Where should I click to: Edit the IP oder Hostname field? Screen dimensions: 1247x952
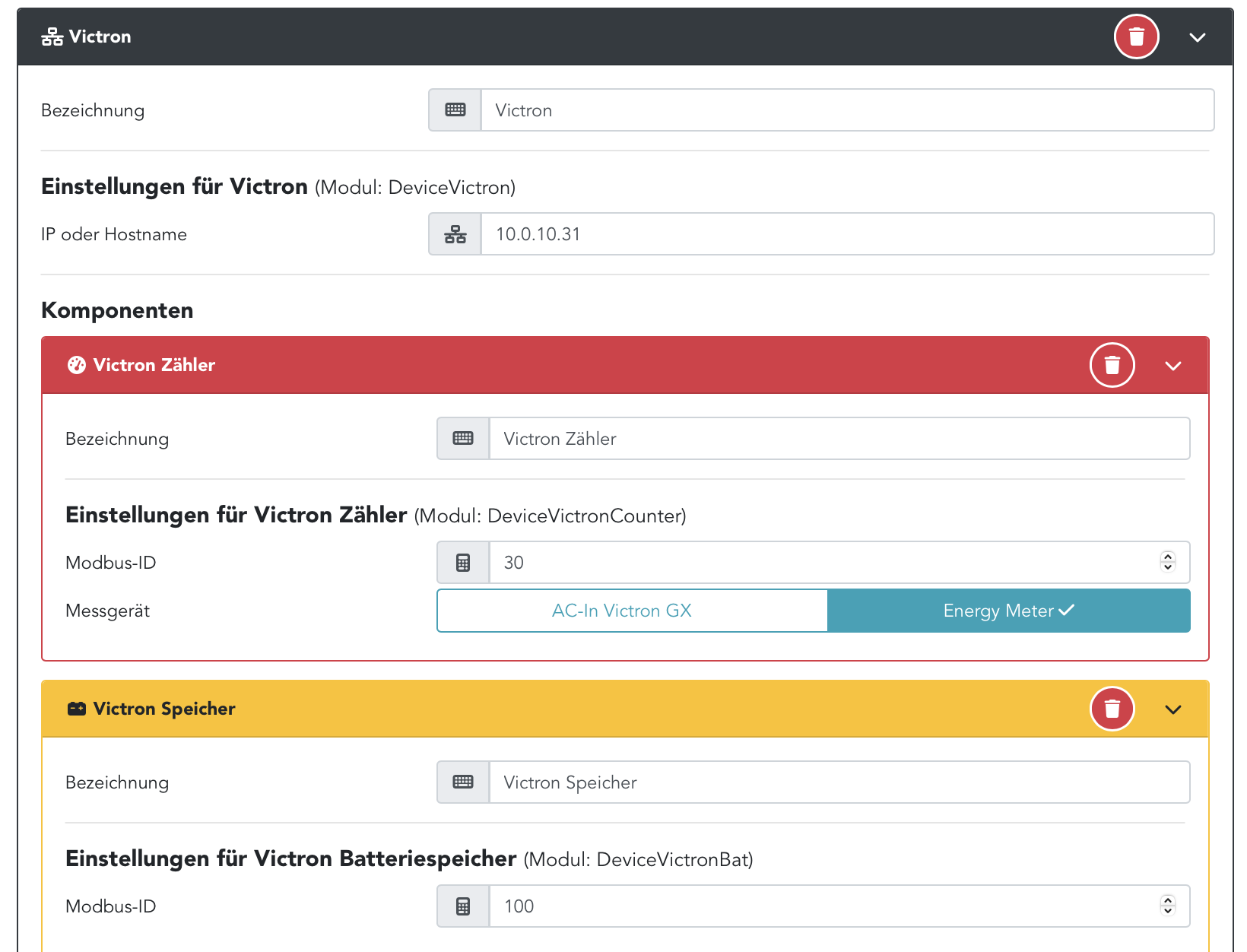pos(846,234)
